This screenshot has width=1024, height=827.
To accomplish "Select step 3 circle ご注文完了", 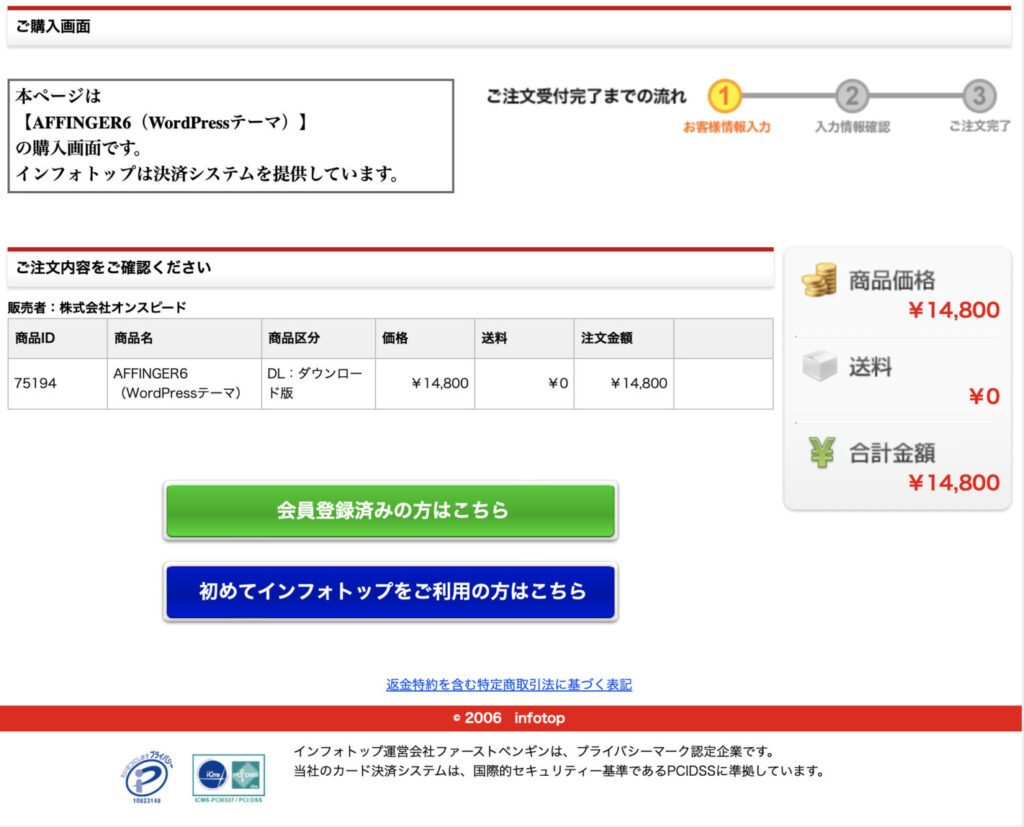I will coord(979,97).
